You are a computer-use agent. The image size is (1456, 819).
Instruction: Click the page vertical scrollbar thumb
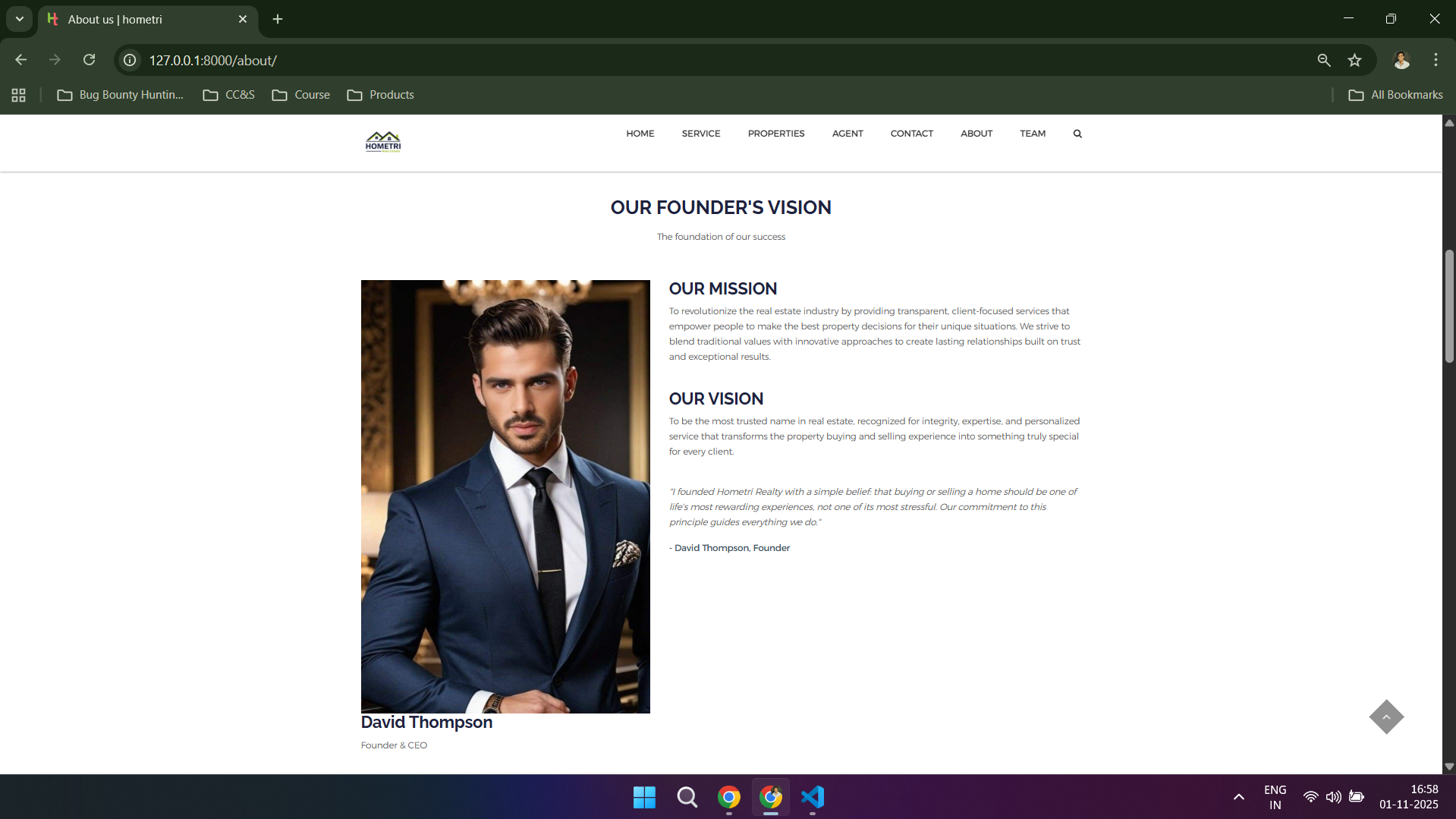(x=1449, y=306)
